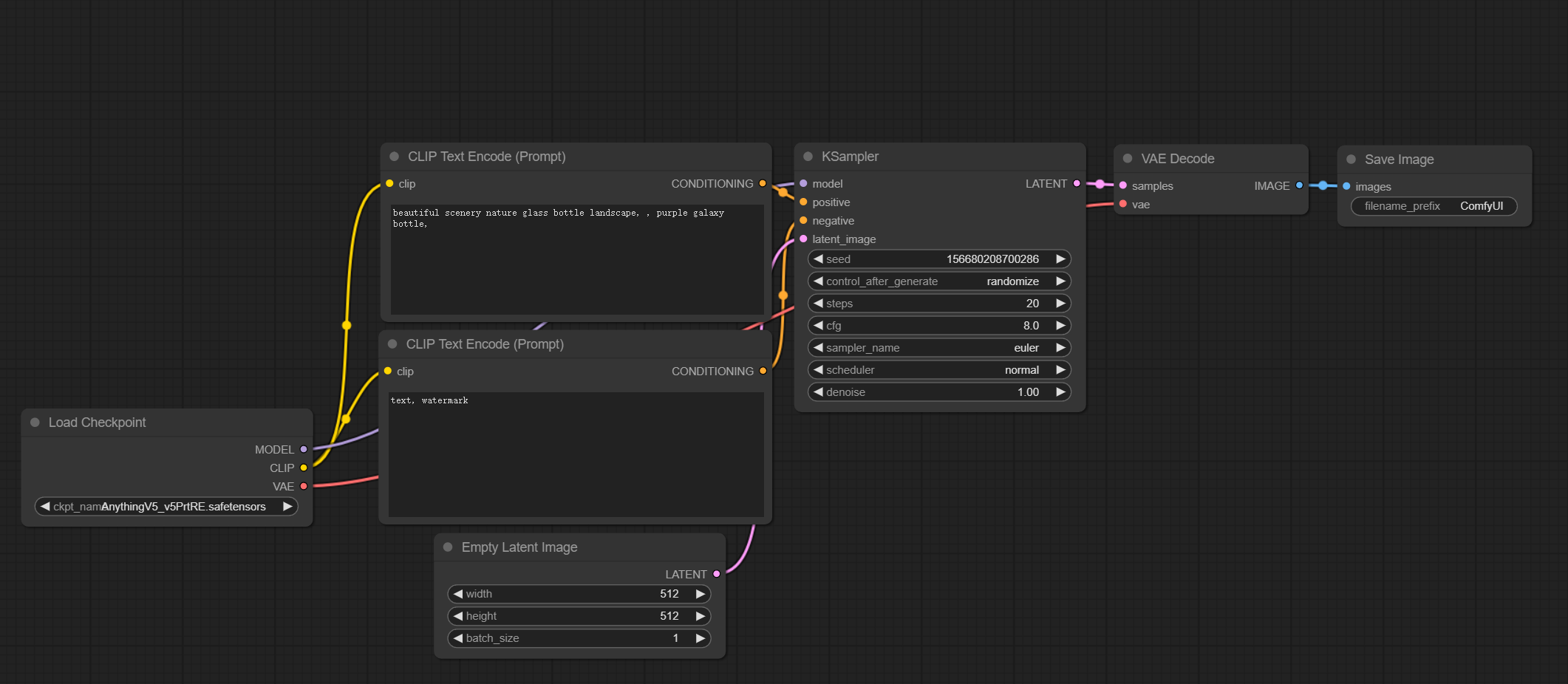This screenshot has height=684, width=1568.
Task: Click the IMAGE output port on VAE Decode
Action: 1299,185
